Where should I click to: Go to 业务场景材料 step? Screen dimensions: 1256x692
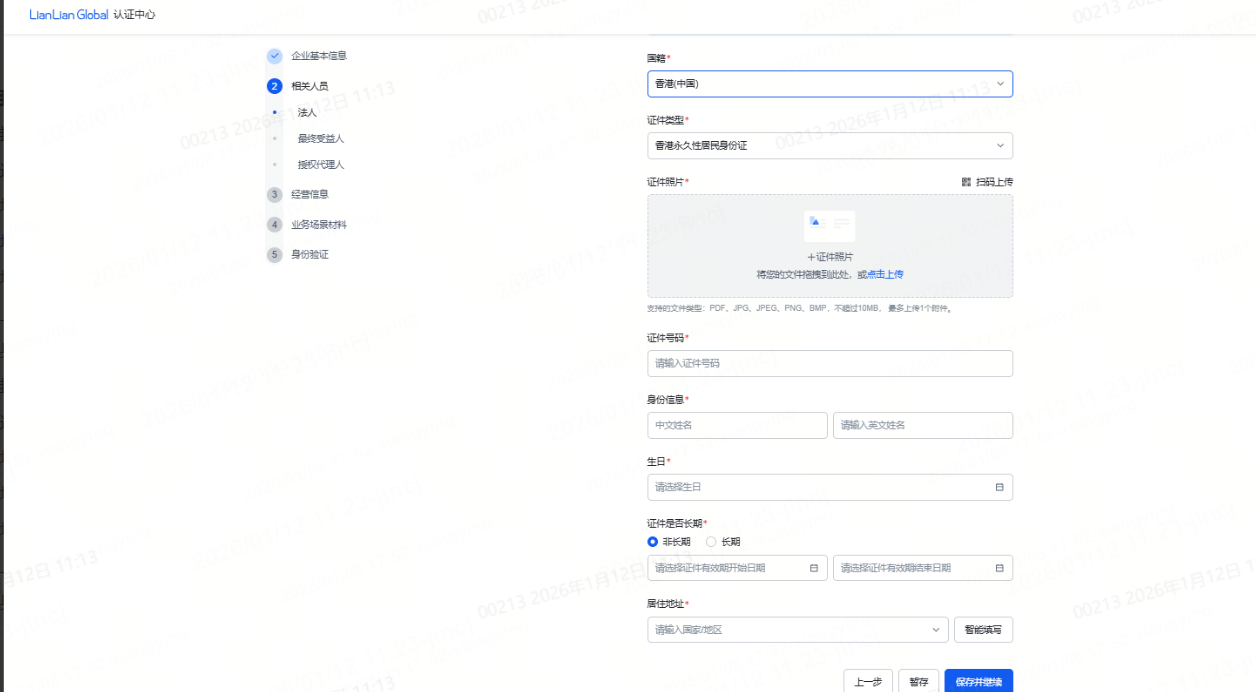pos(319,225)
